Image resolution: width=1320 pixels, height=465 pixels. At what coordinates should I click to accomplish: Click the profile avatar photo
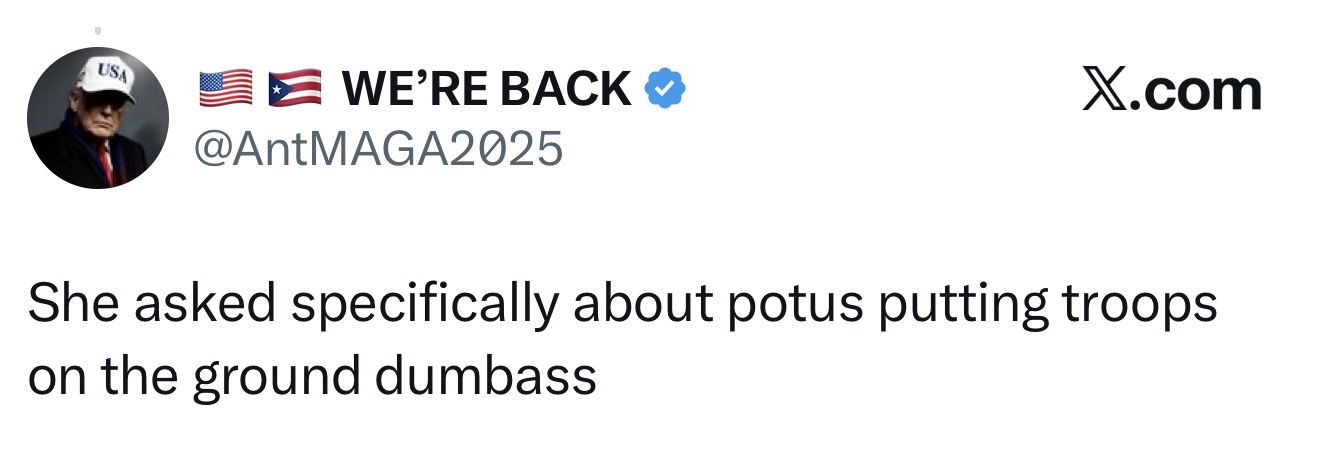point(98,118)
